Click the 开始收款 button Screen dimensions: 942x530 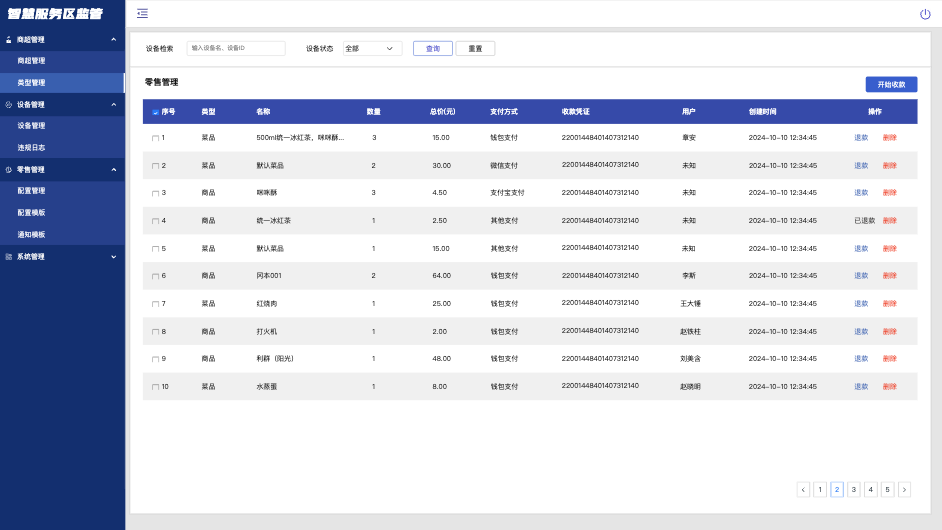891,85
